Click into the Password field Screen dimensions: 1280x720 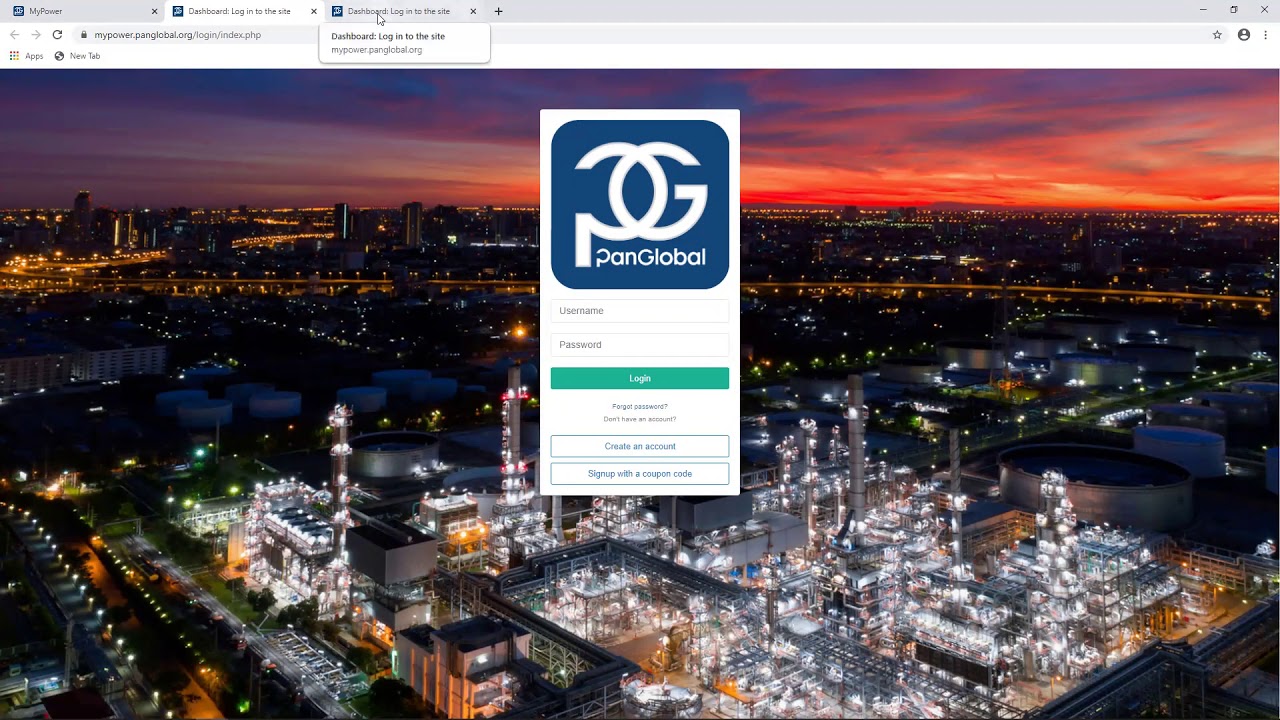pyautogui.click(x=640, y=345)
